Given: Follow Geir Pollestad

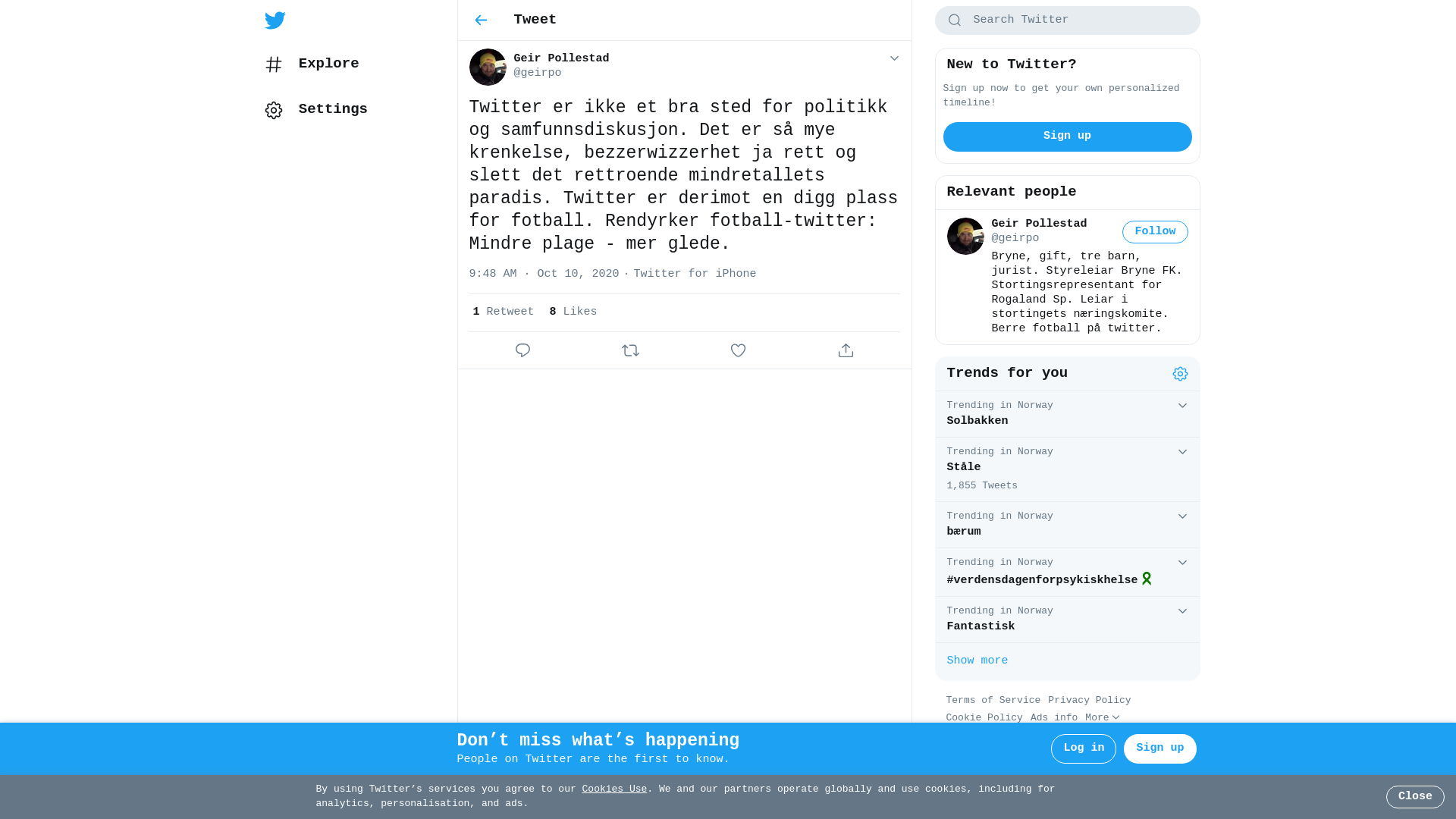Looking at the screenshot, I should point(1155,232).
